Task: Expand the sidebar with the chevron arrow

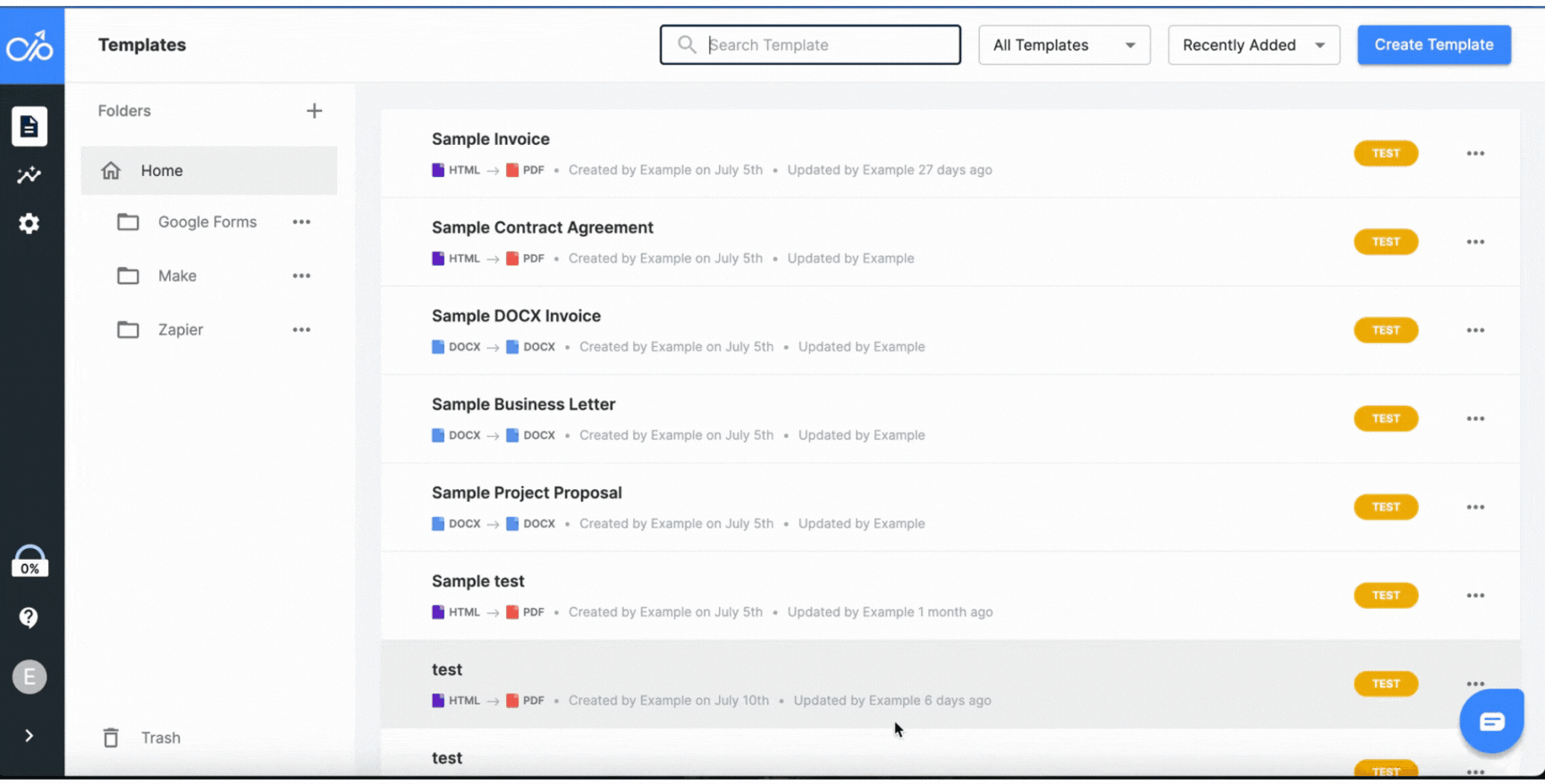Action: click(x=30, y=736)
